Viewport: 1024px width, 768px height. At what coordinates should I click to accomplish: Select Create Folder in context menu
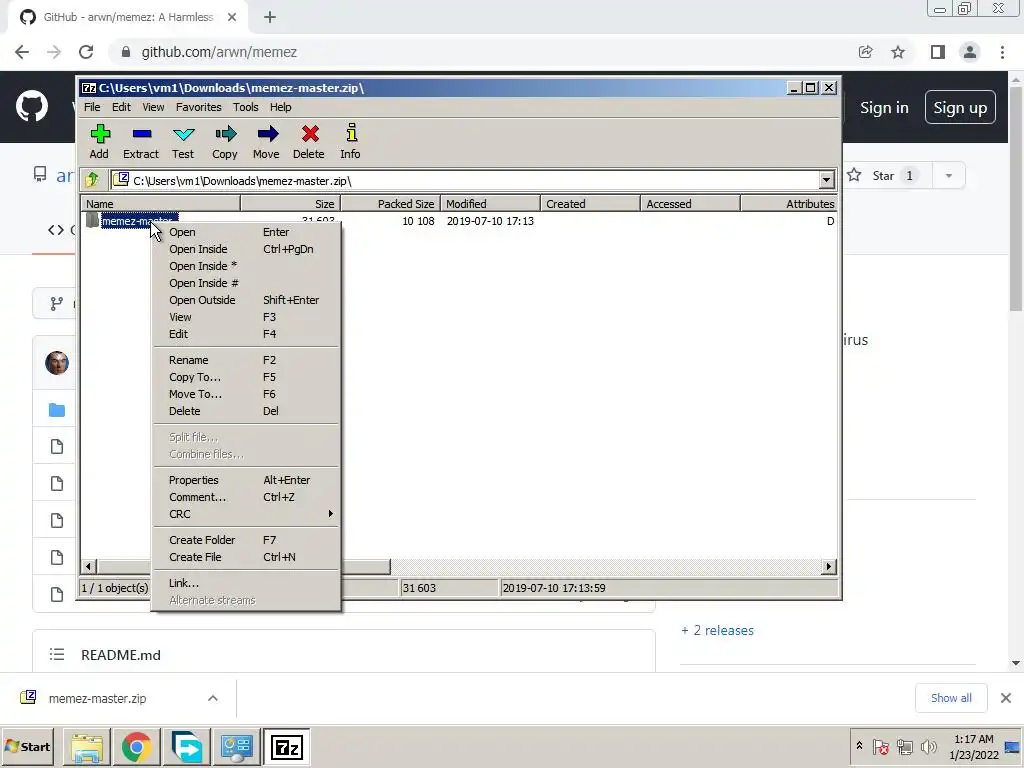(246, 540)
